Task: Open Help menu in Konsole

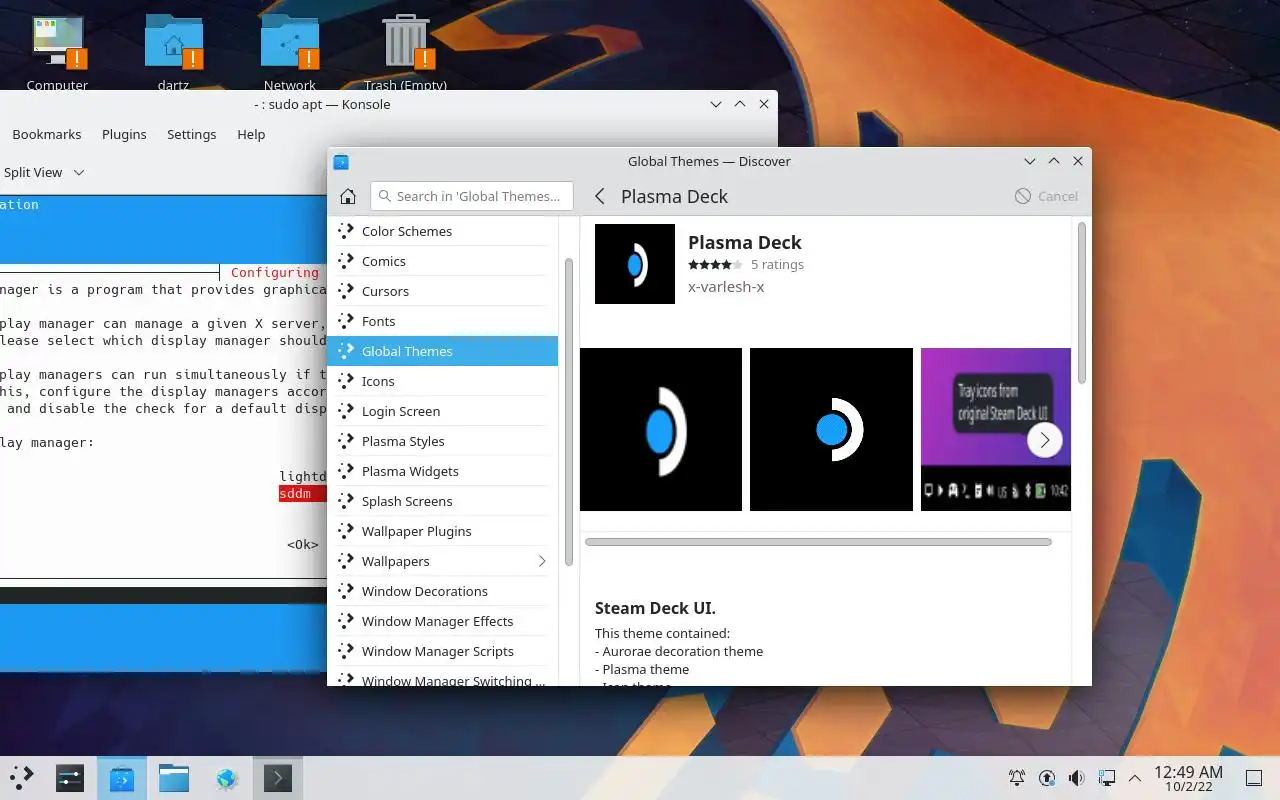Action: click(251, 134)
